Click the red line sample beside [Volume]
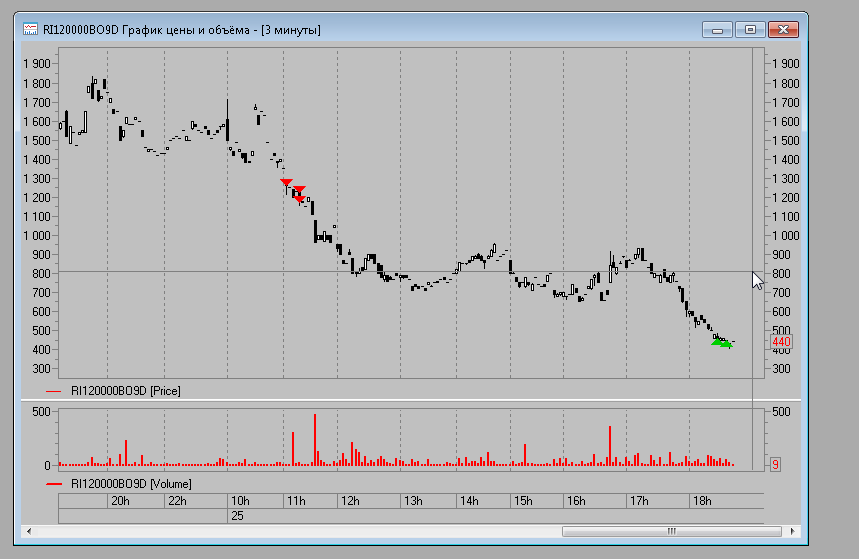The height and width of the screenshot is (559, 859). click(x=54, y=484)
